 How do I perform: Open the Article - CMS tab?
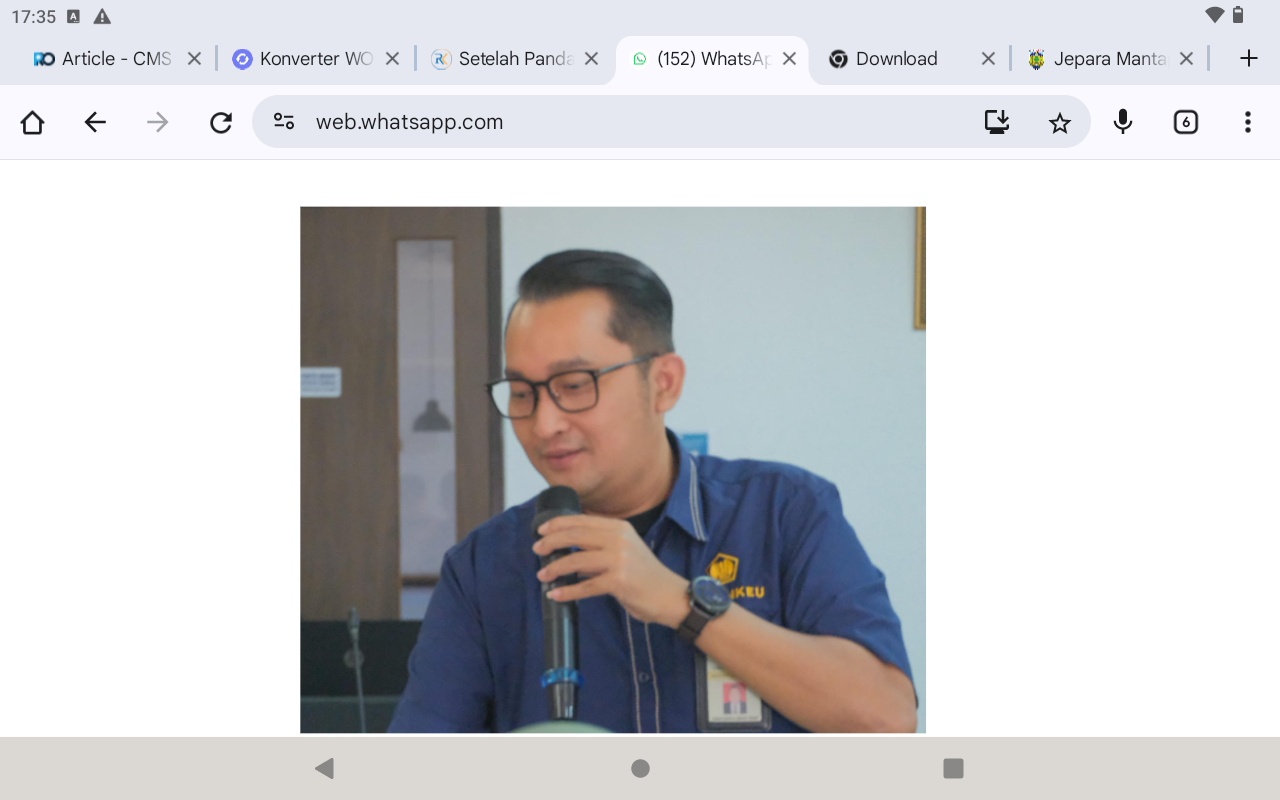(110, 58)
